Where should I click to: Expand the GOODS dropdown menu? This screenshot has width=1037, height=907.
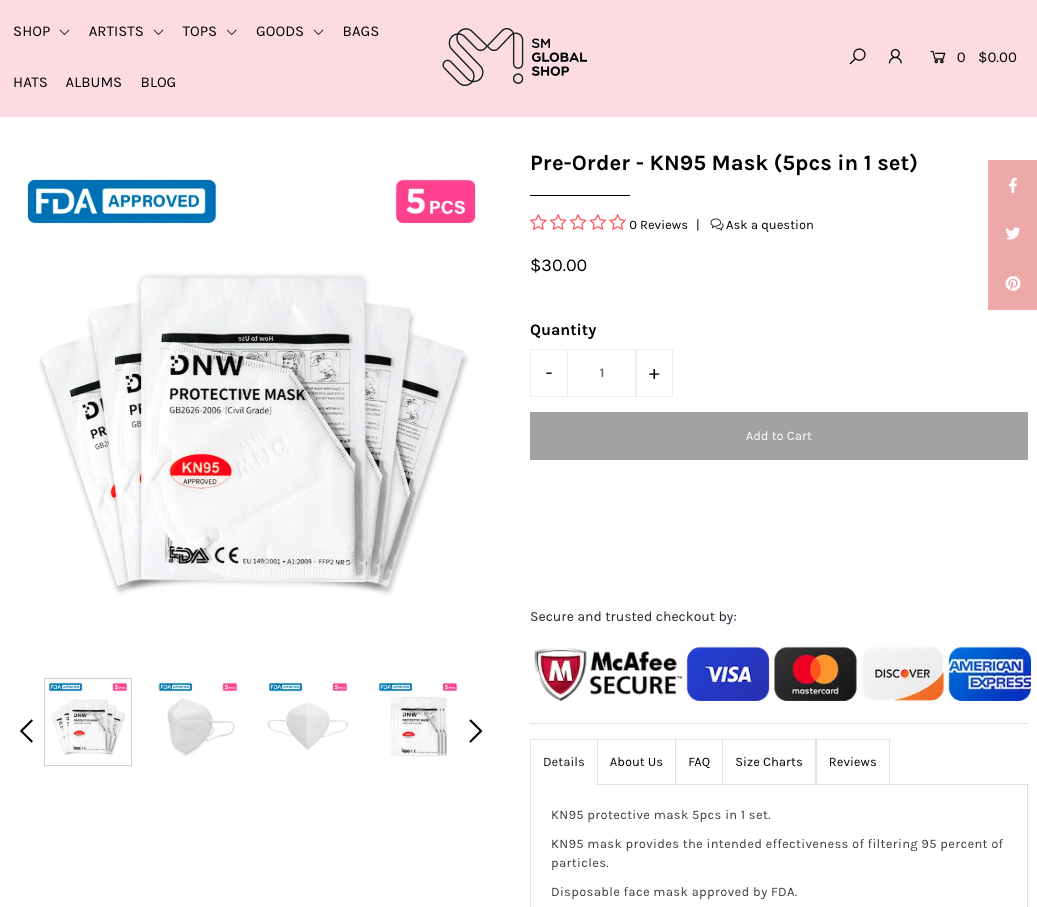290,32
